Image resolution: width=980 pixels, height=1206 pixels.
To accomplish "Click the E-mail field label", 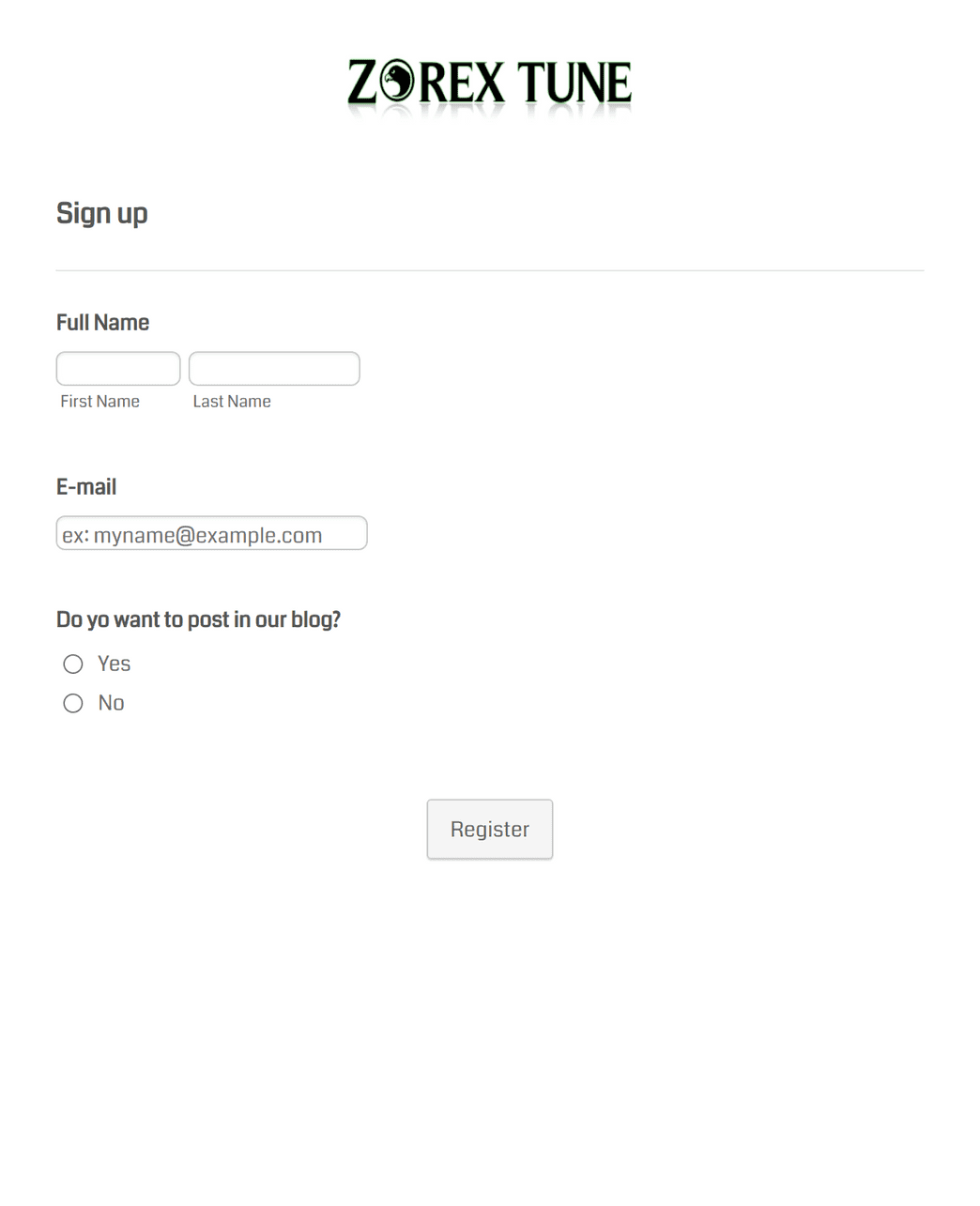I will pos(86,487).
